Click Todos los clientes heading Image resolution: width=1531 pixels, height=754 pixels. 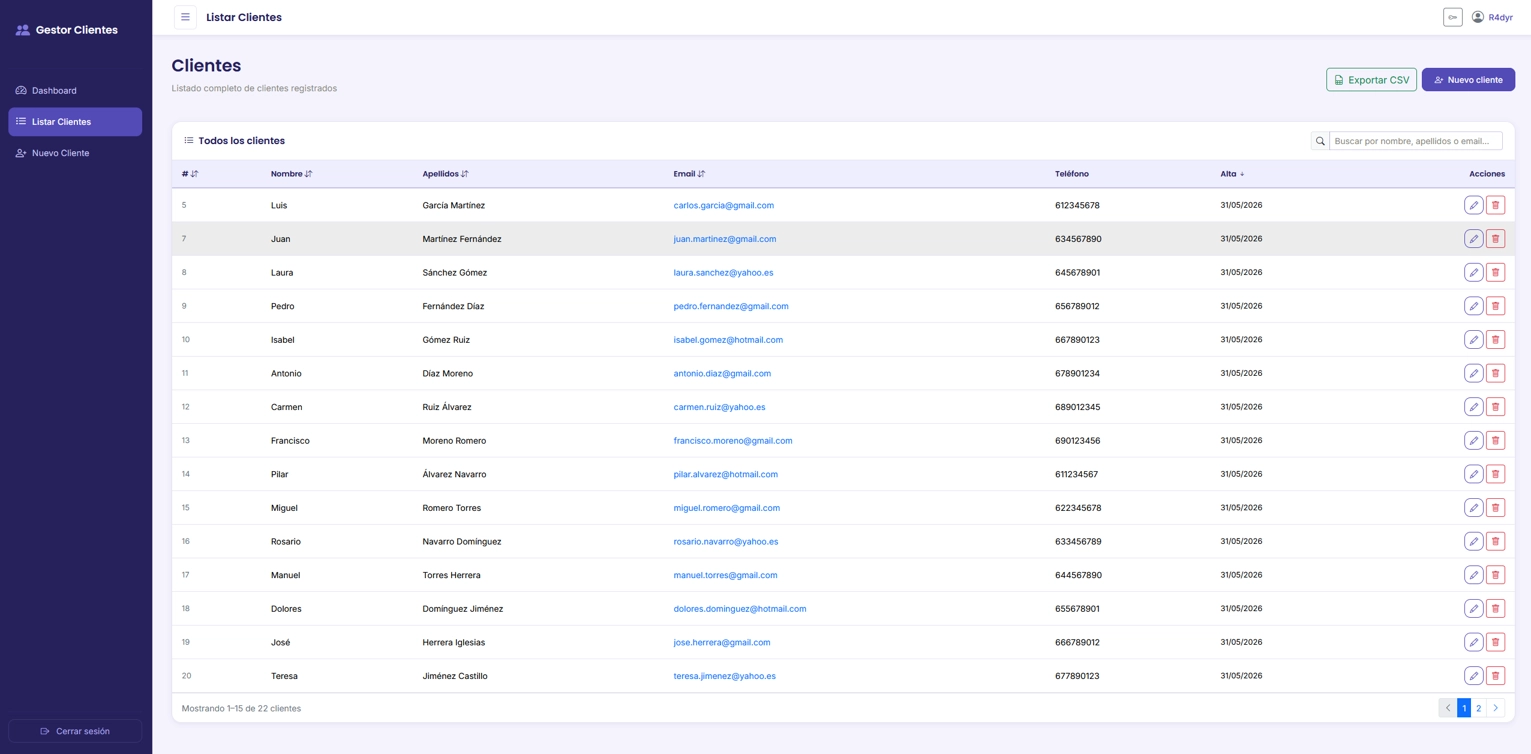[241, 141]
